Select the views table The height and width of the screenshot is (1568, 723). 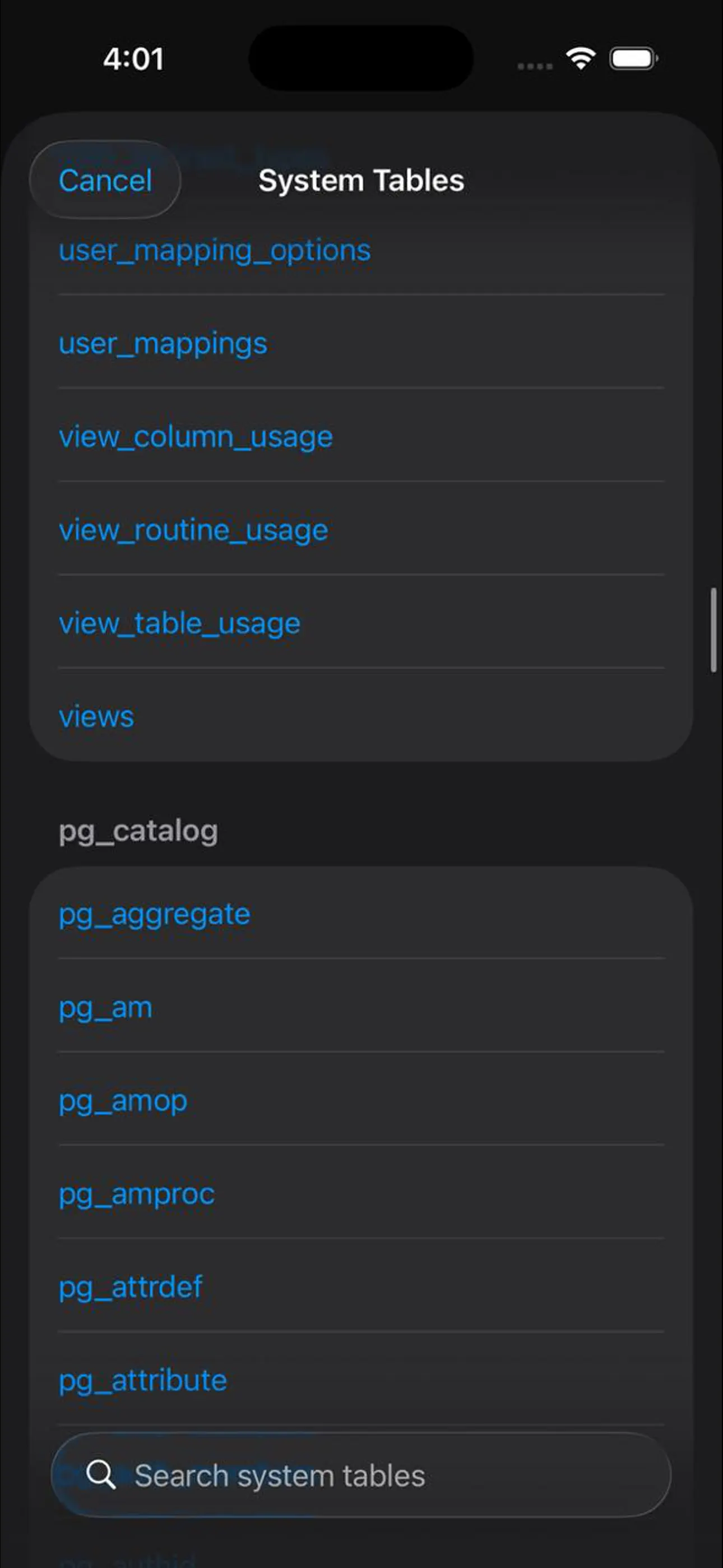pyautogui.click(x=96, y=717)
